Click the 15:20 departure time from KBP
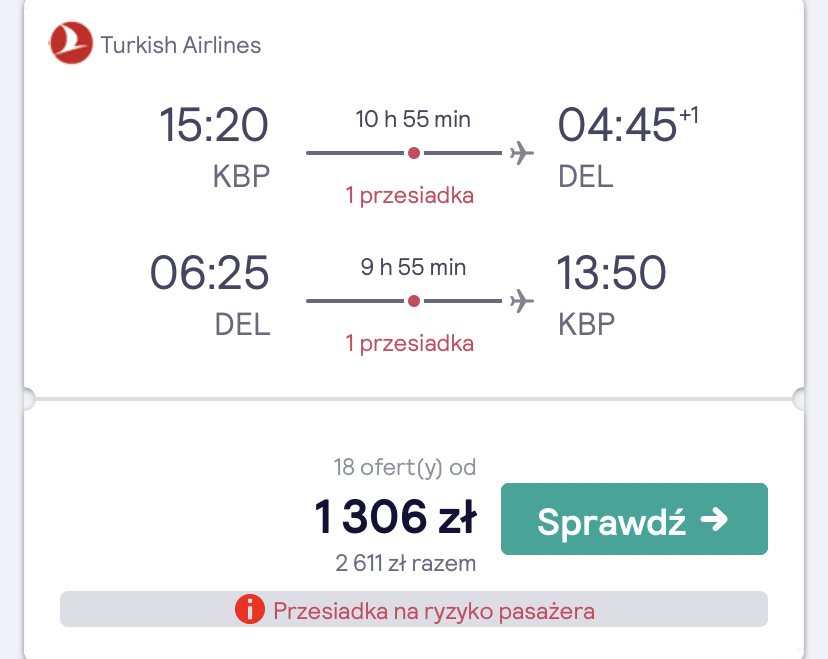The image size is (828, 659). pos(214,125)
